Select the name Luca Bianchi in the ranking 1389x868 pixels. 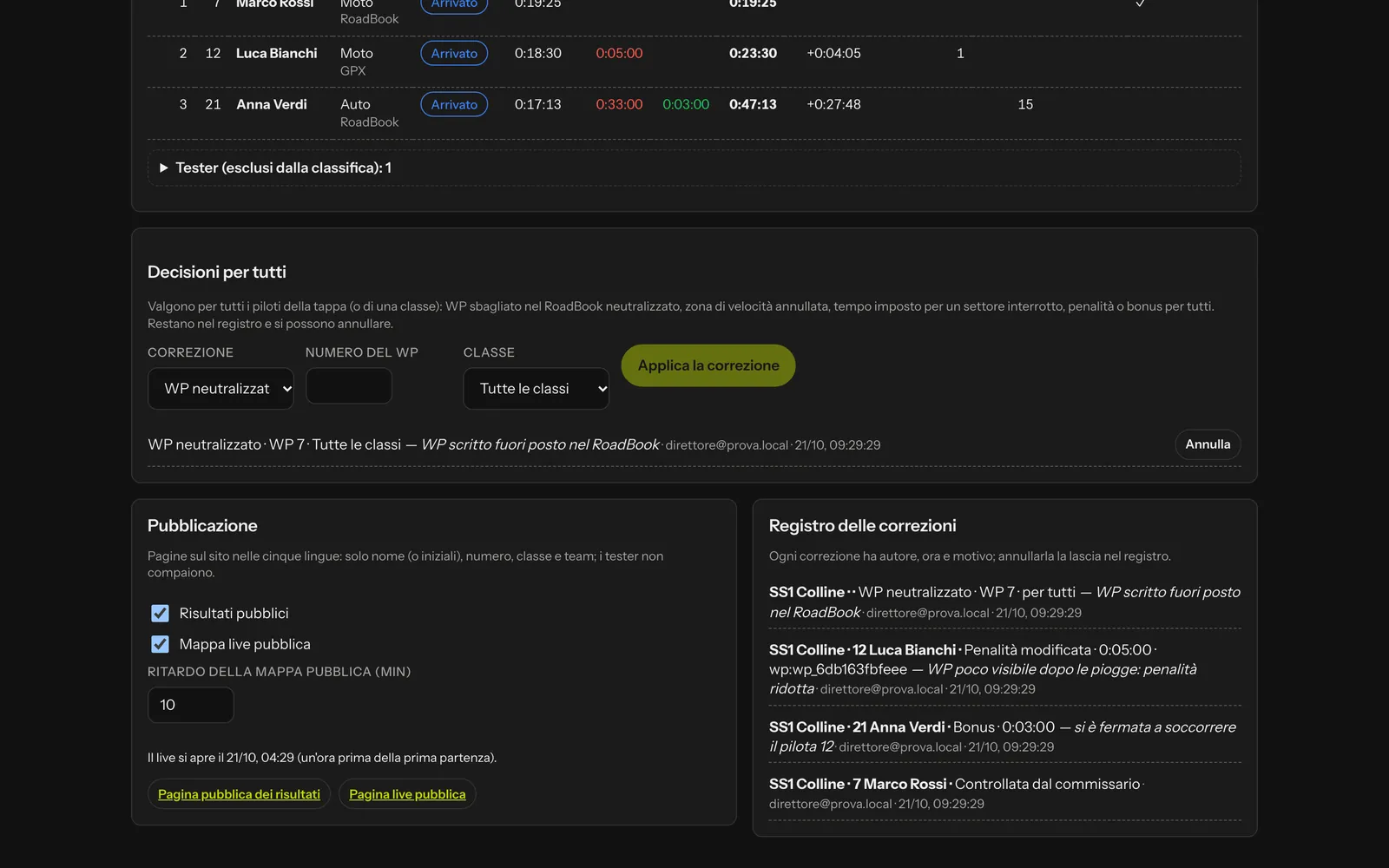tap(277, 53)
